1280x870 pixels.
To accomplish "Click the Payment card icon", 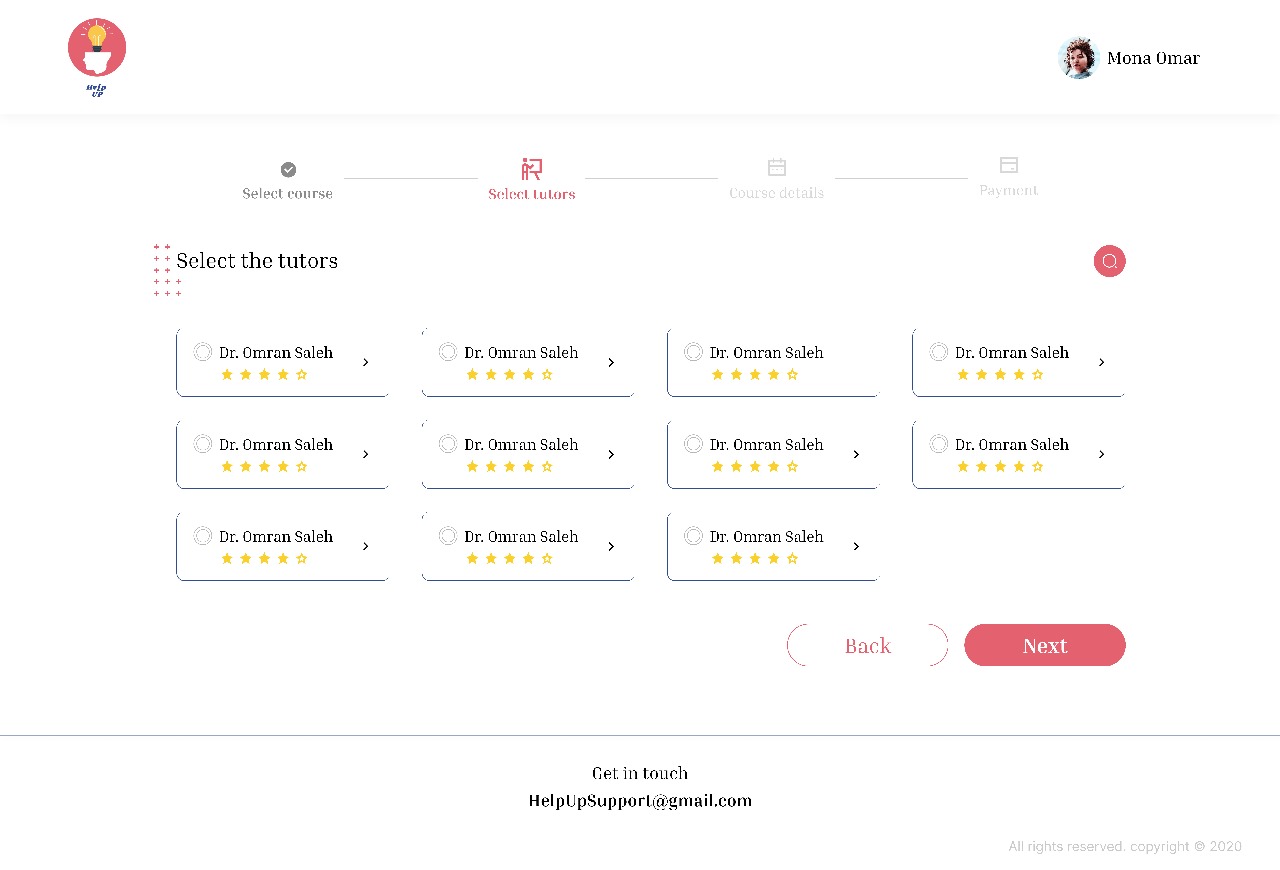I will (1008, 165).
